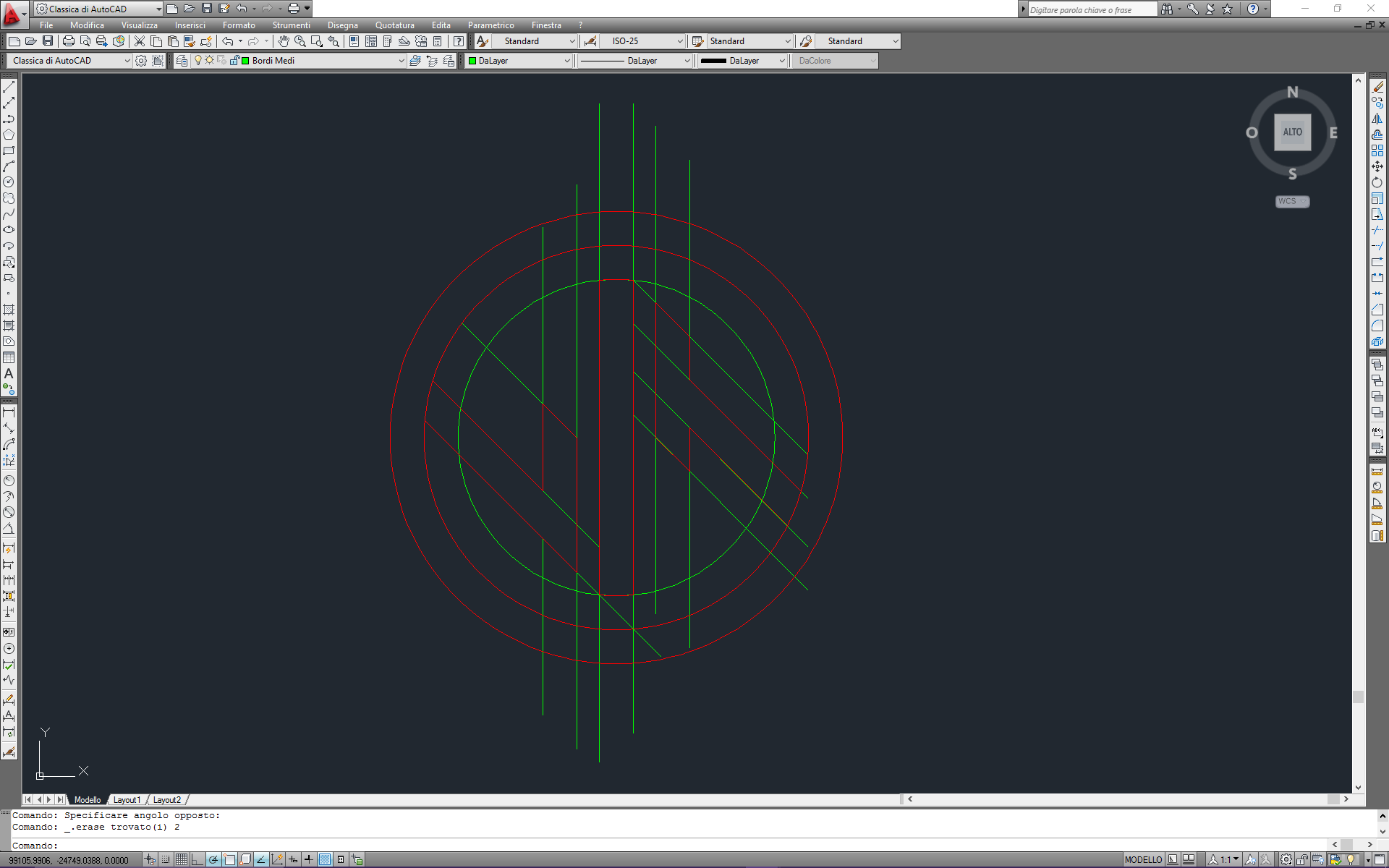Click the WCS coordinate system button

point(1292,201)
